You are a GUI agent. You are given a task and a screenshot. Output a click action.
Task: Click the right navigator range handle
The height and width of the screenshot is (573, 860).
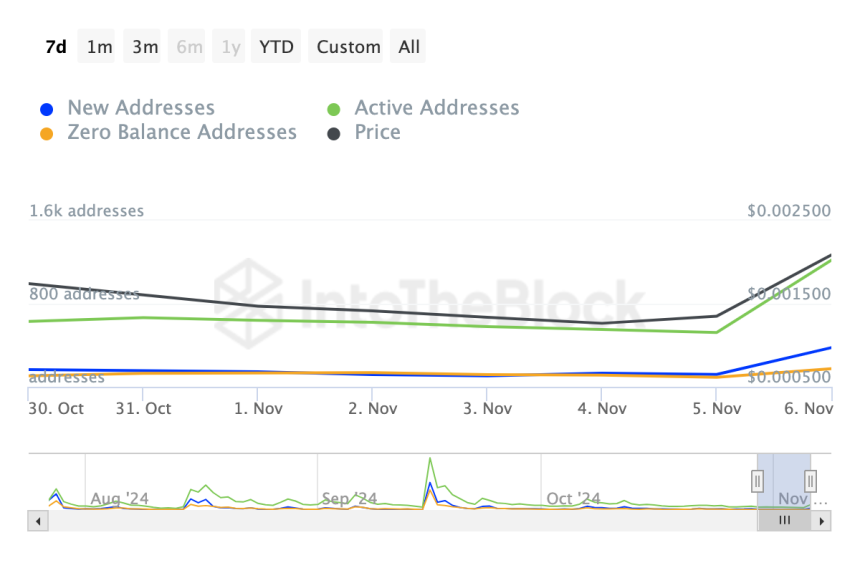point(811,481)
